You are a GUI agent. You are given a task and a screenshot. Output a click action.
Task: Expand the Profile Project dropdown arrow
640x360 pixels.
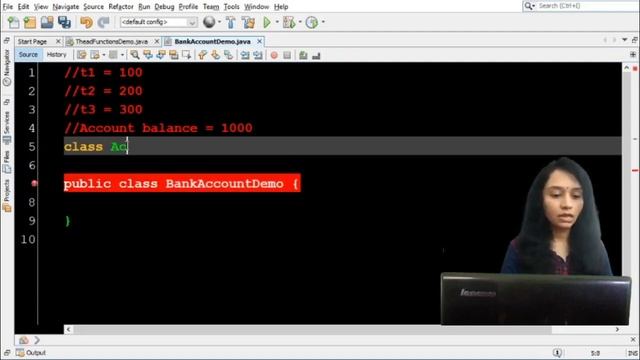[x=323, y=22]
